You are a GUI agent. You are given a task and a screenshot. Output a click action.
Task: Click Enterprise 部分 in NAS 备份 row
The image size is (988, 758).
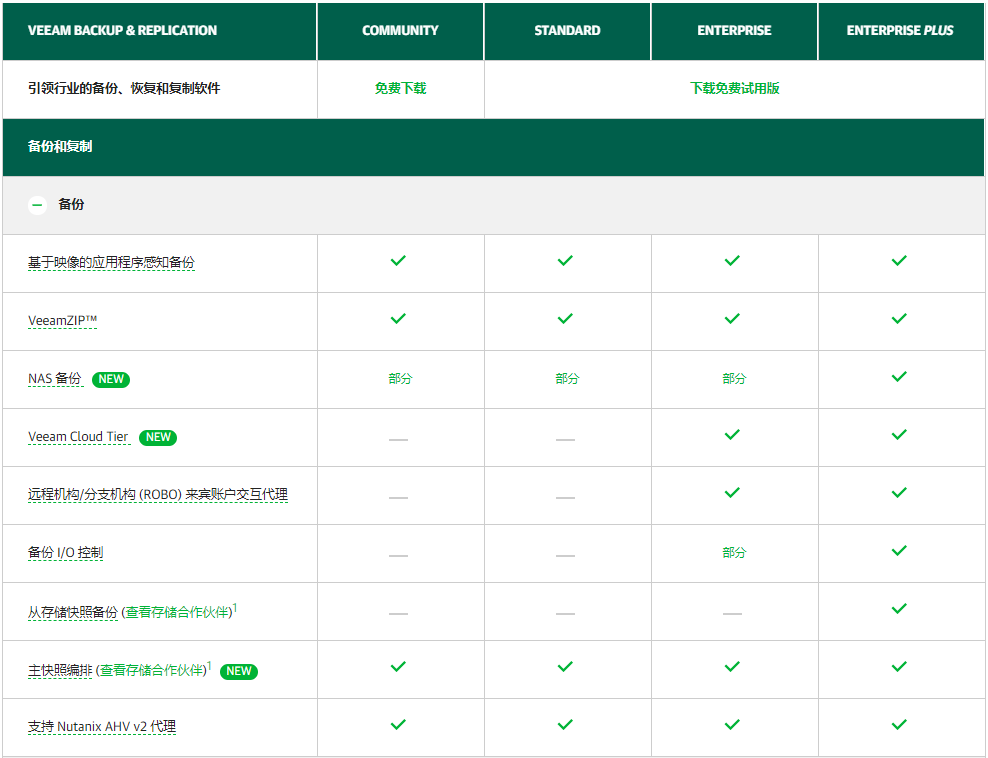[x=734, y=378]
